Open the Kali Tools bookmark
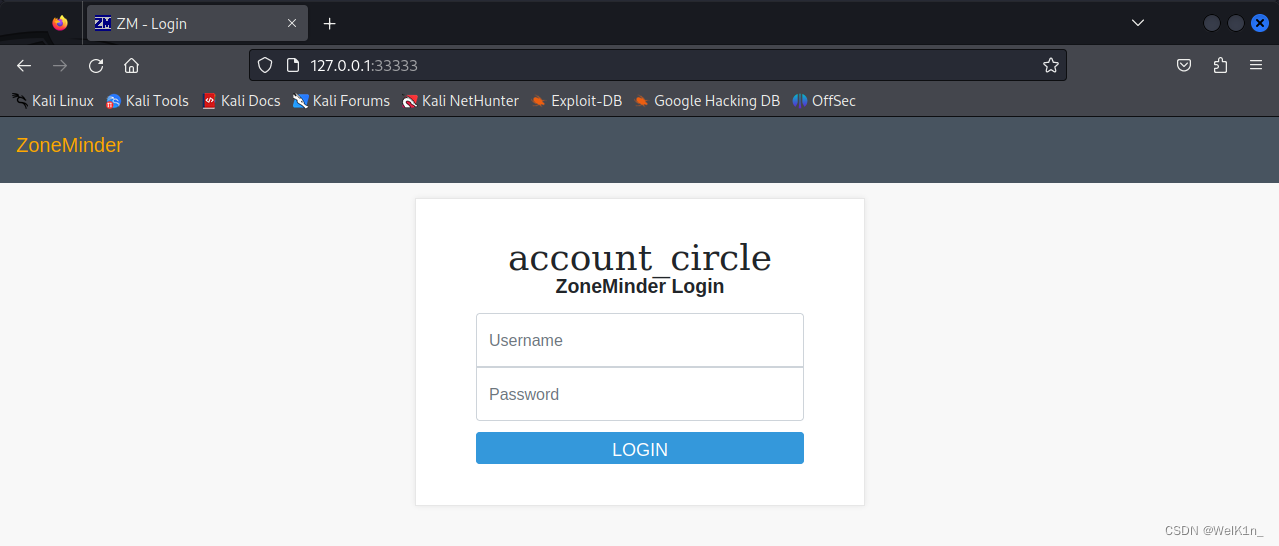 pyautogui.click(x=147, y=100)
